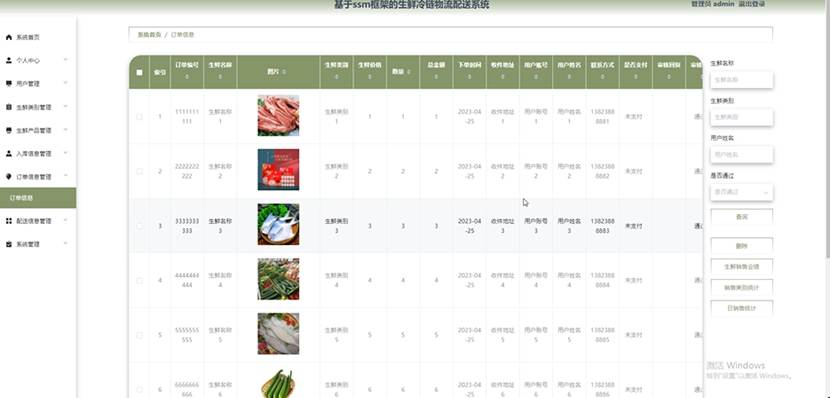Image resolution: width=830 pixels, height=398 pixels.
Task: Sort by the 生鲜名称 column arrows
Action: click(220, 77)
